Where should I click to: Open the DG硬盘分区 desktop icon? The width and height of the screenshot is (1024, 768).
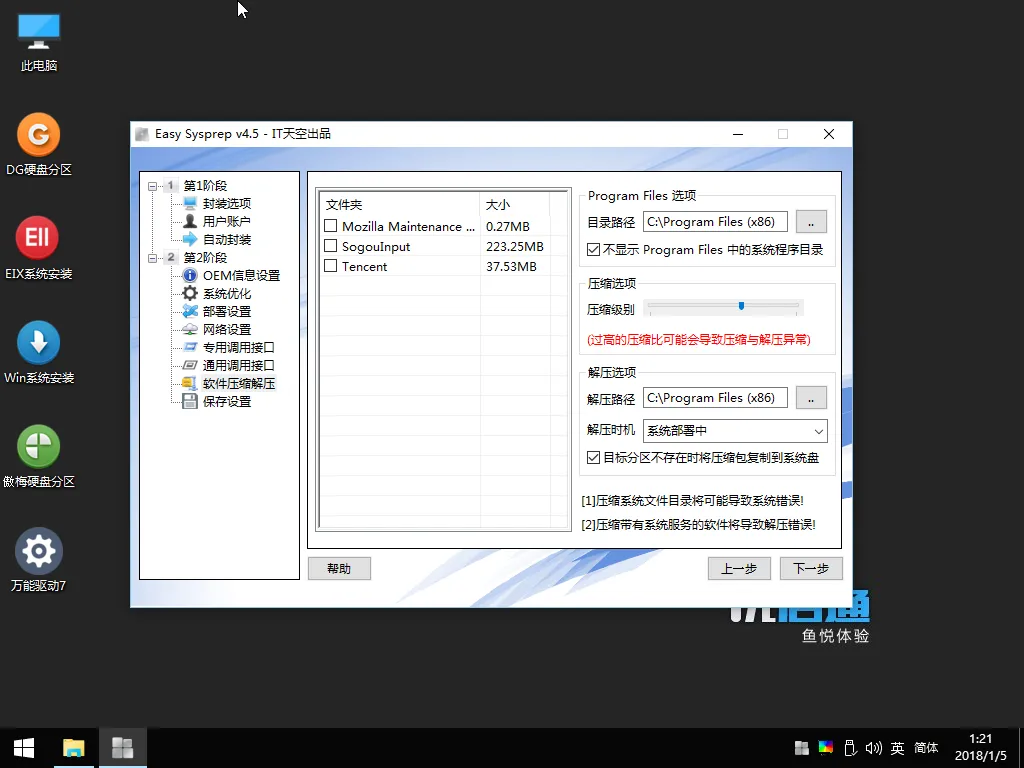[x=38, y=135]
